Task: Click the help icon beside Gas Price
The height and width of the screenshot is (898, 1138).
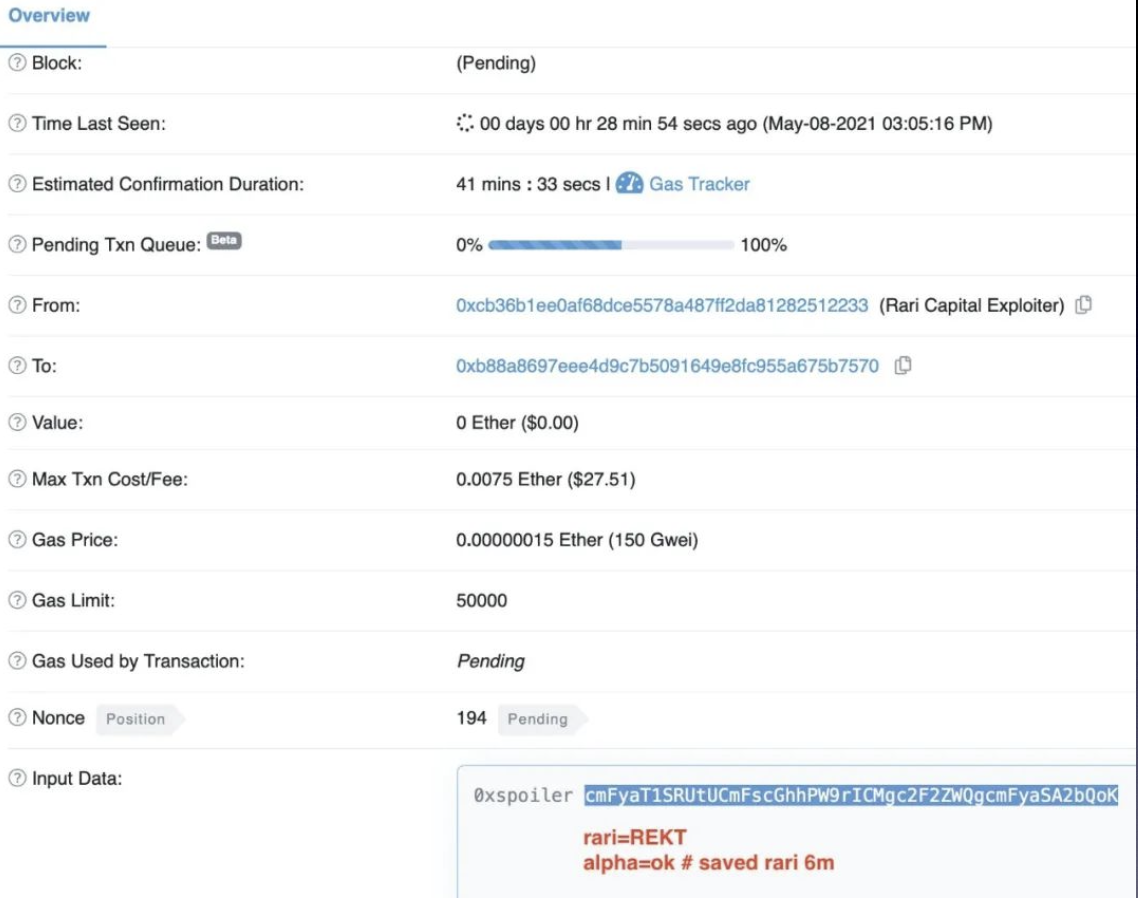Action: coord(17,539)
